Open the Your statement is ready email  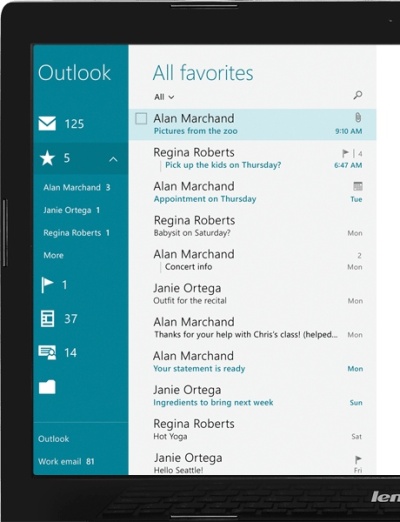pos(252,362)
